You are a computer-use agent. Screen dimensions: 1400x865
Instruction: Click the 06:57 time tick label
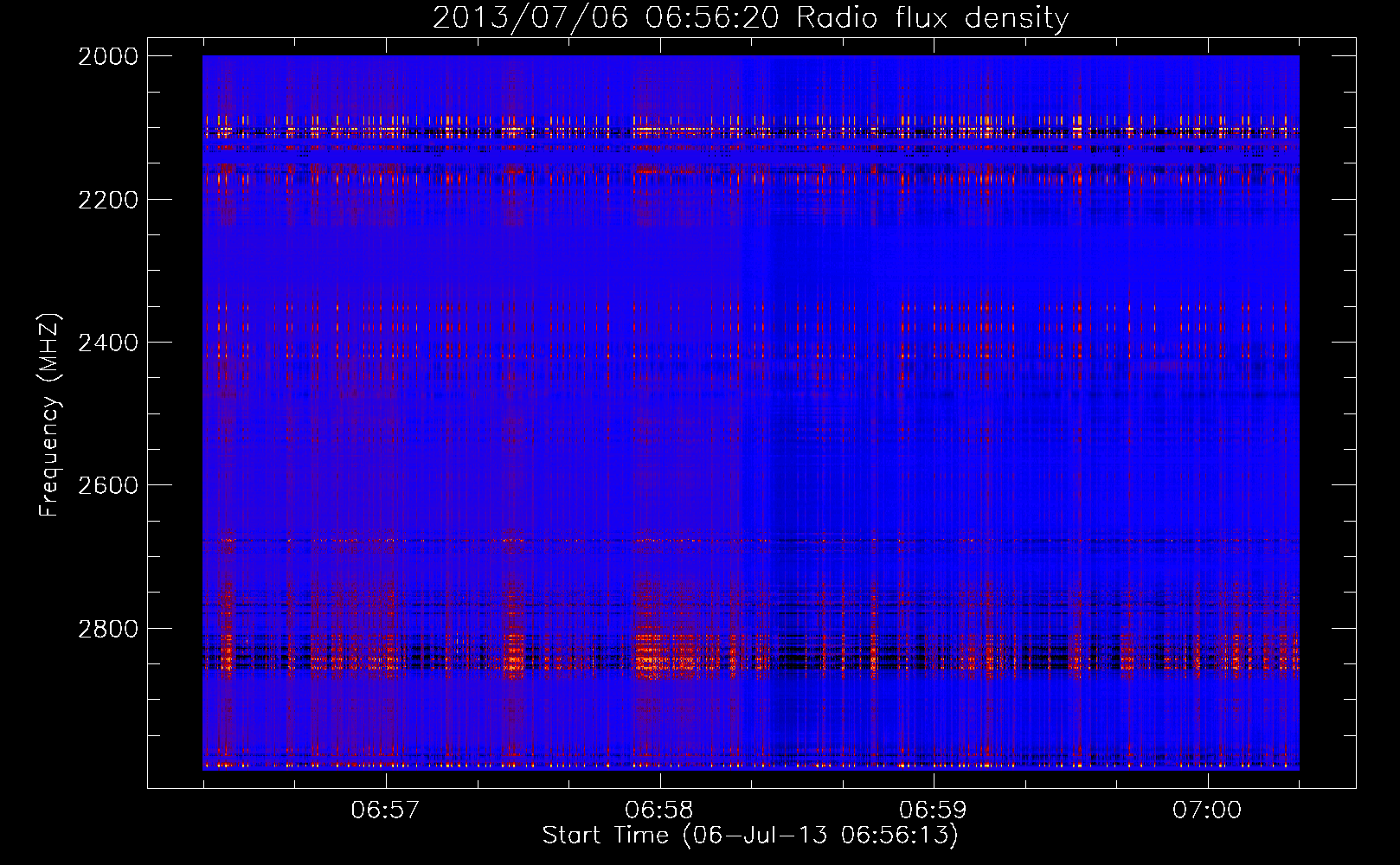click(x=385, y=811)
